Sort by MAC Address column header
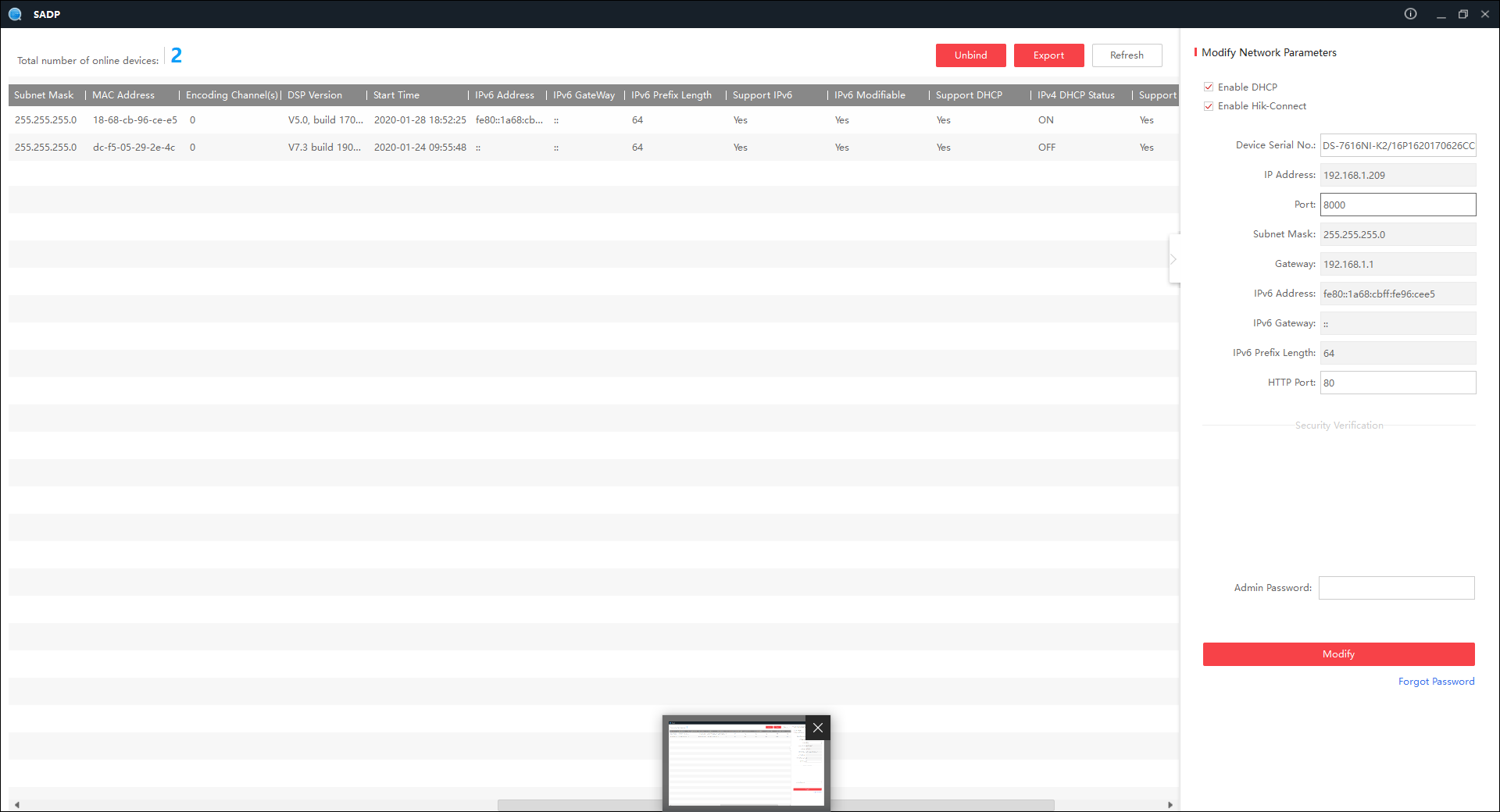 point(123,95)
